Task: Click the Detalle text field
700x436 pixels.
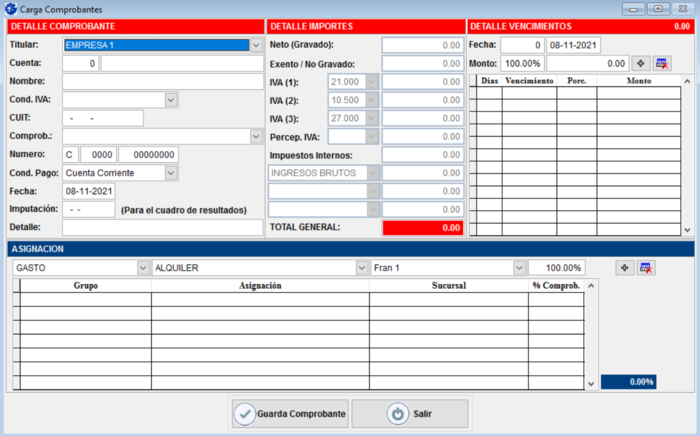Action: [x=162, y=228]
